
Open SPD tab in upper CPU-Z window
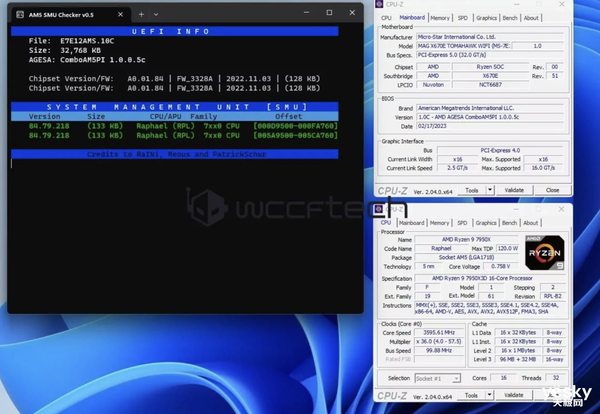pos(463,18)
